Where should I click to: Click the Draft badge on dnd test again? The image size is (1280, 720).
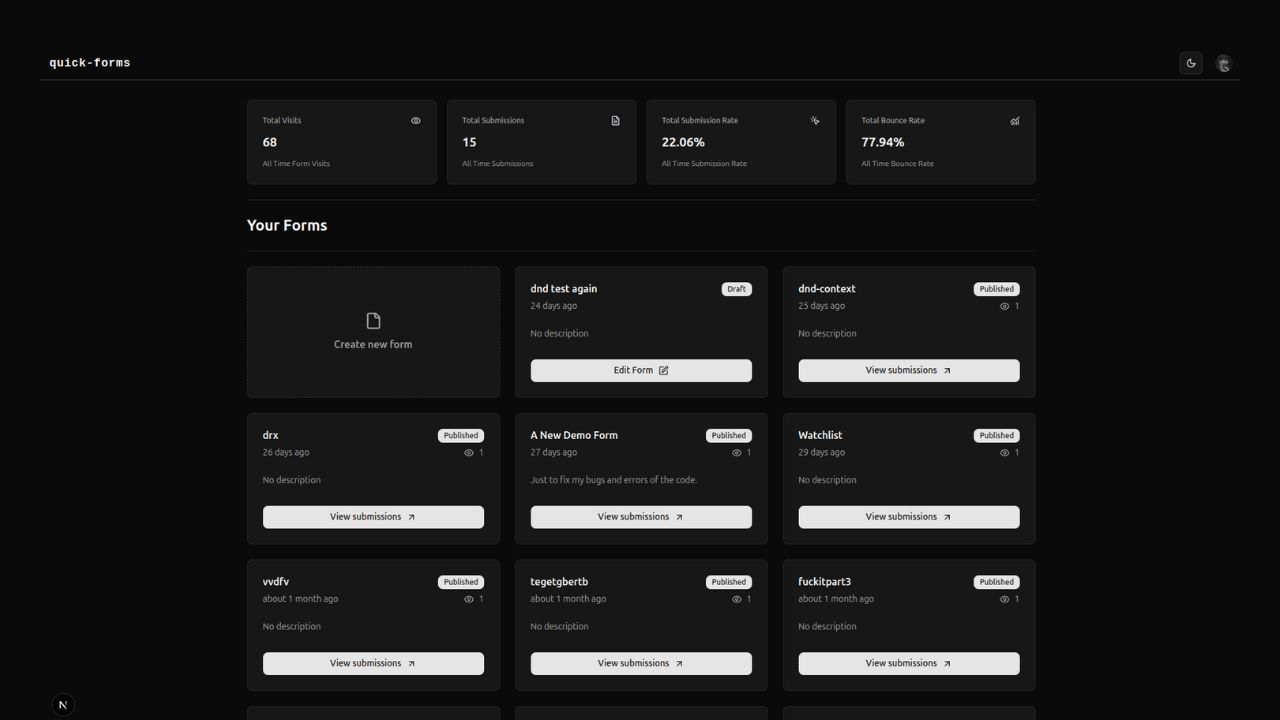[x=737, y=288]
